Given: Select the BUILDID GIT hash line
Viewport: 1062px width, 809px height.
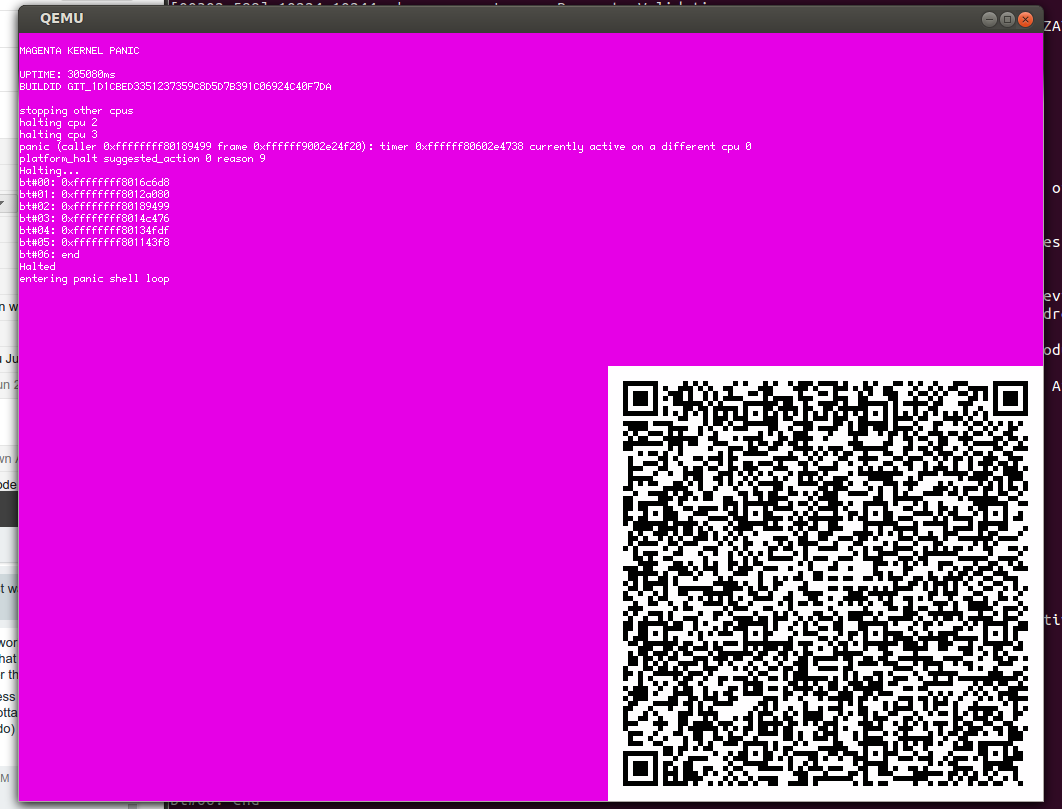Looking at the screenshot, I should (175, 87).
